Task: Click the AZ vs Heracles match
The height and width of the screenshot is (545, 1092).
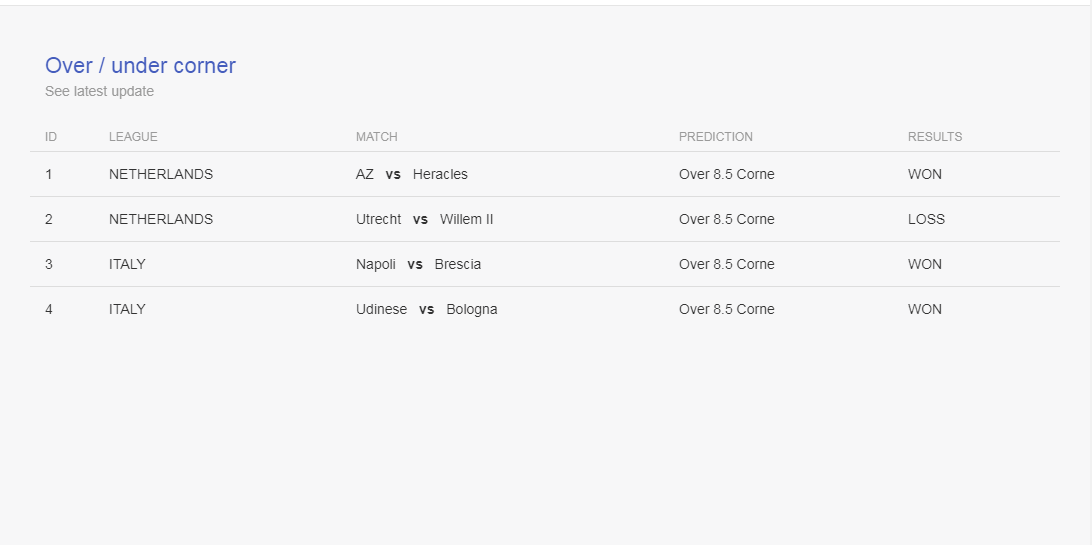Action: 412,174
